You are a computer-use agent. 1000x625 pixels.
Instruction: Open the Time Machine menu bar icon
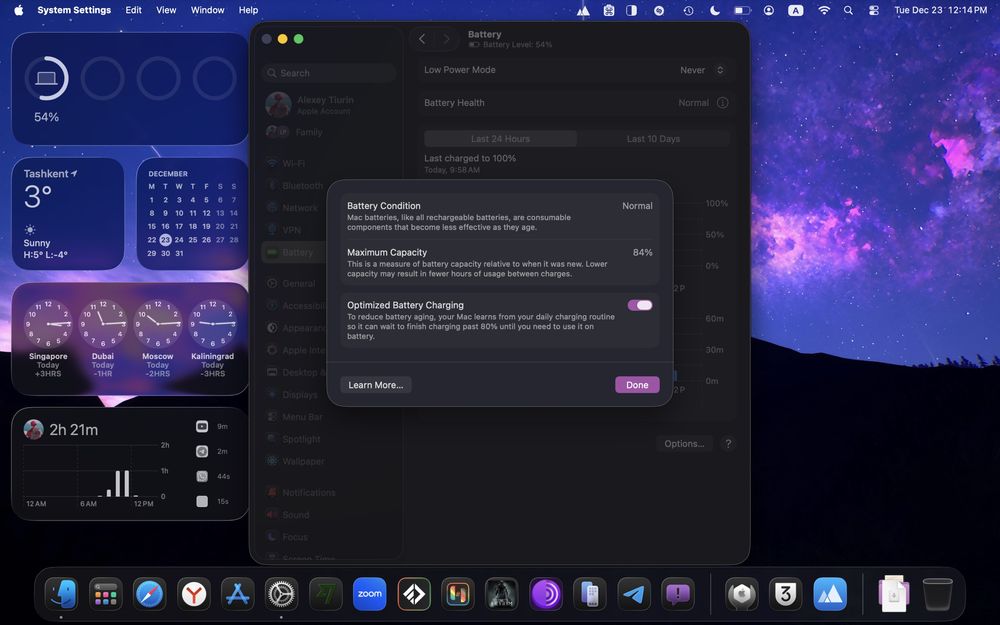point(688,10)
